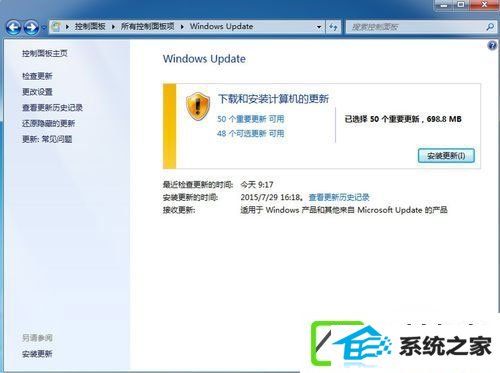Minimize the Windows Update window

point(443,5)
